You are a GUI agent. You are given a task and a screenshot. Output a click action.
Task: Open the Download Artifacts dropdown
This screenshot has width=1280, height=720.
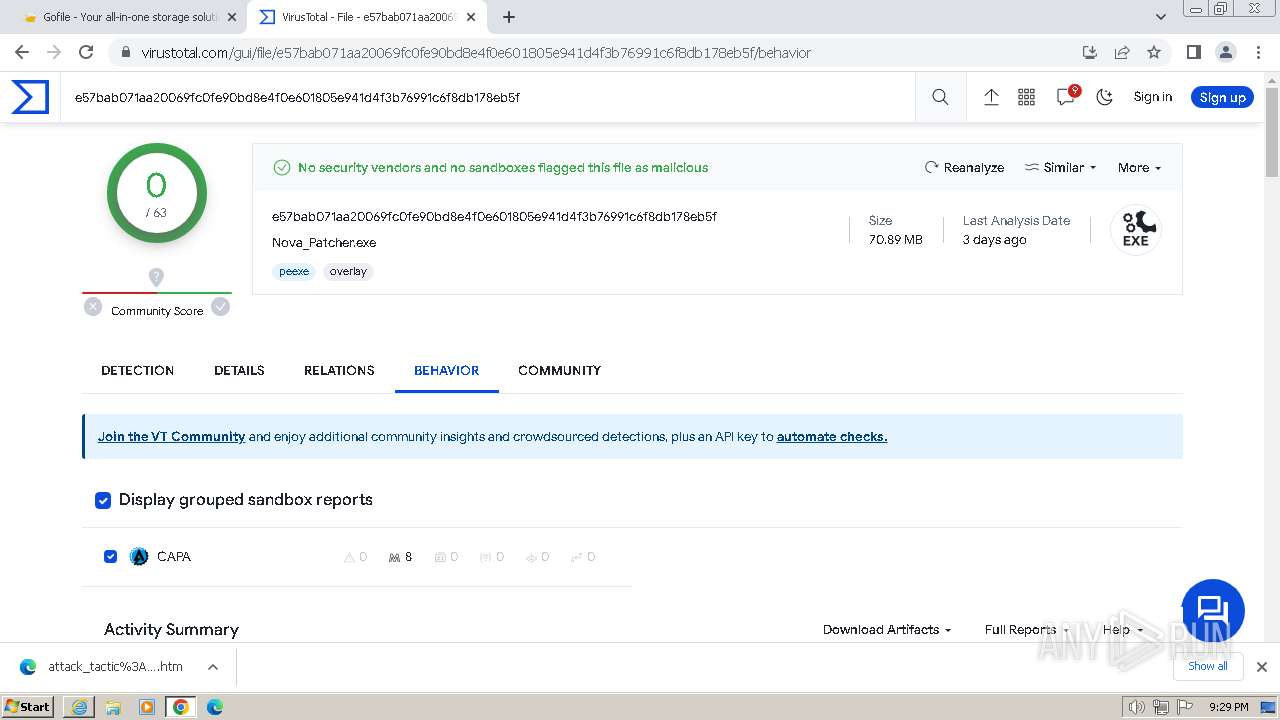pos(887,629)
